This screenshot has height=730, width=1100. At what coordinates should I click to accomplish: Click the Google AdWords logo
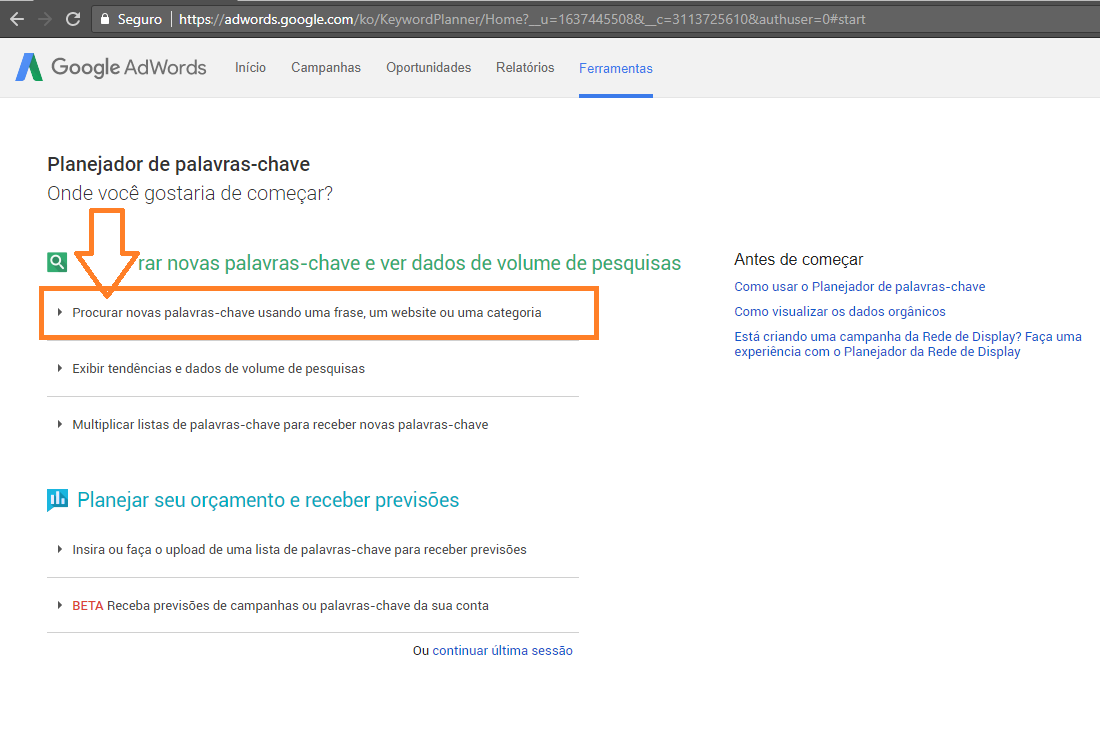110,68
